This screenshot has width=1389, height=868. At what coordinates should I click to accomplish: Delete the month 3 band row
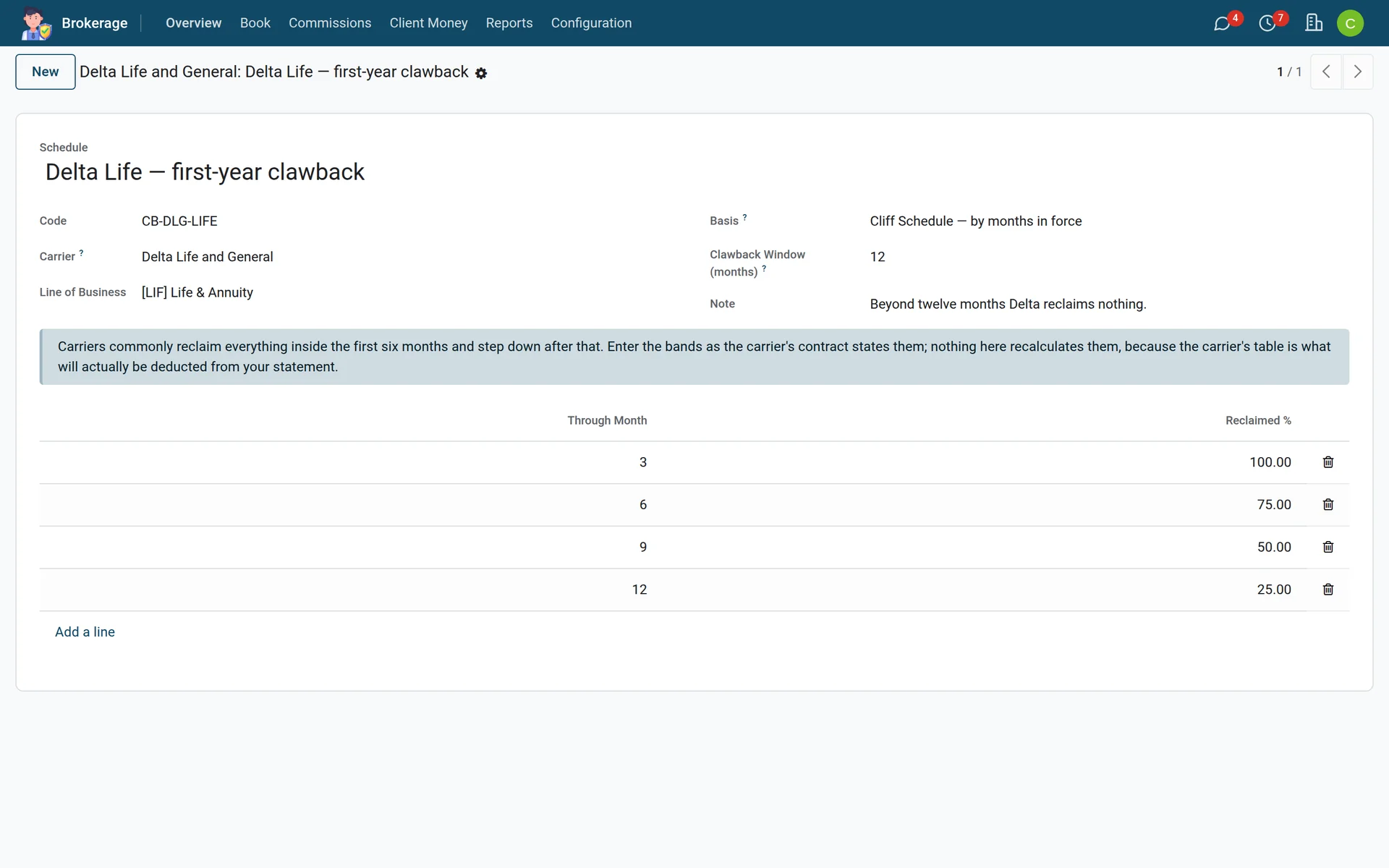pyautogui.click(x=1328, y=462)
